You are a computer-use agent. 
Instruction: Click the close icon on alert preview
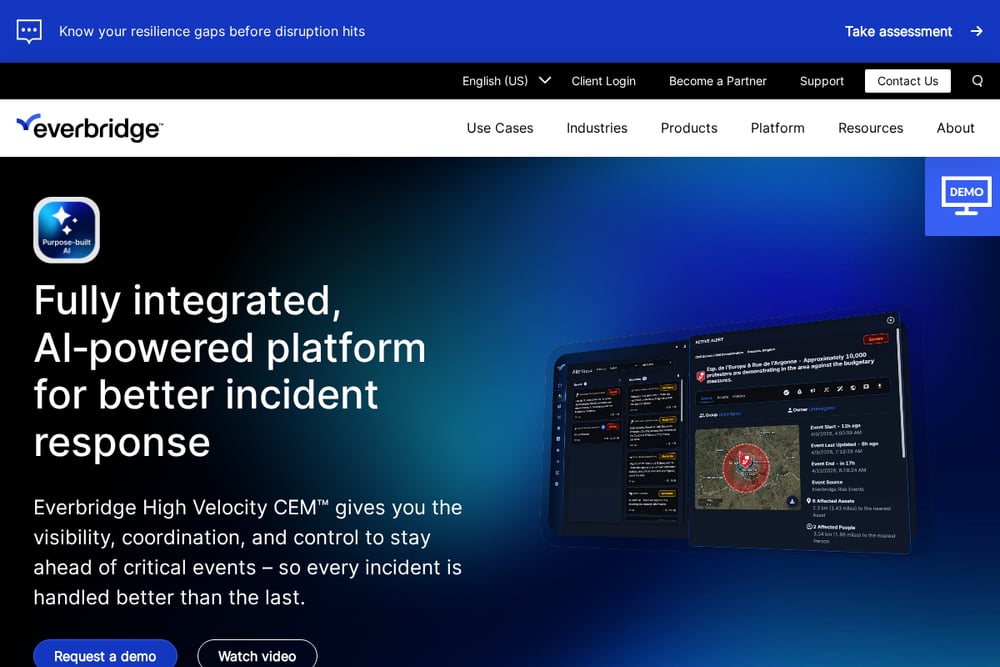(890, 320)
